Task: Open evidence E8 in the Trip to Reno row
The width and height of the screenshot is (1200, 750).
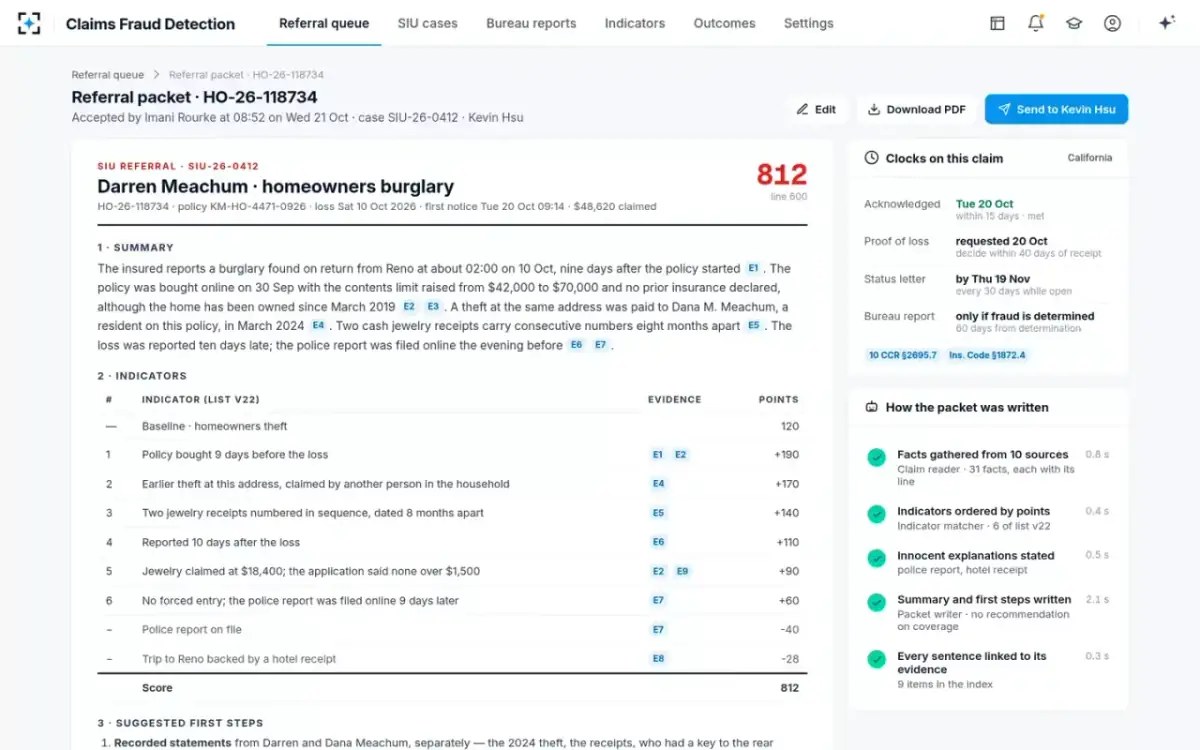Action: [658, 659]
